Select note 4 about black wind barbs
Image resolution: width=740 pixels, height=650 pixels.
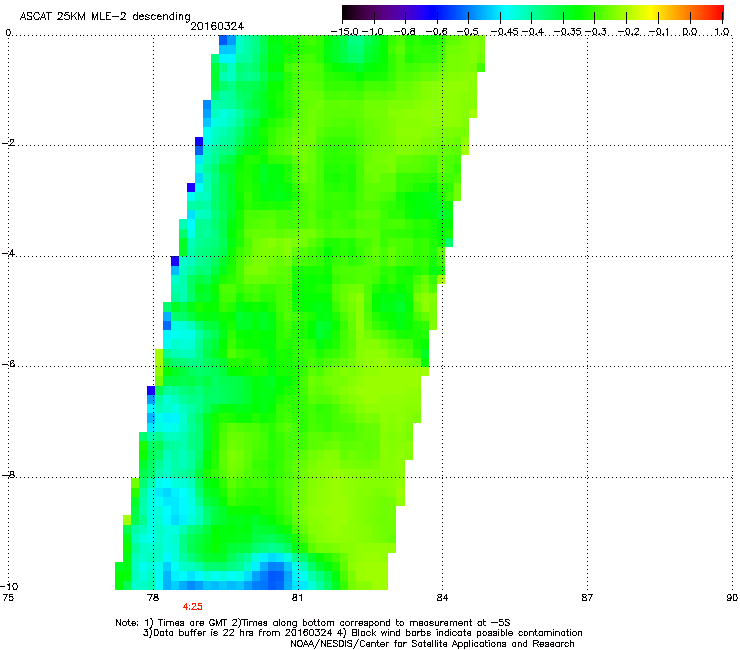[460, 633]
